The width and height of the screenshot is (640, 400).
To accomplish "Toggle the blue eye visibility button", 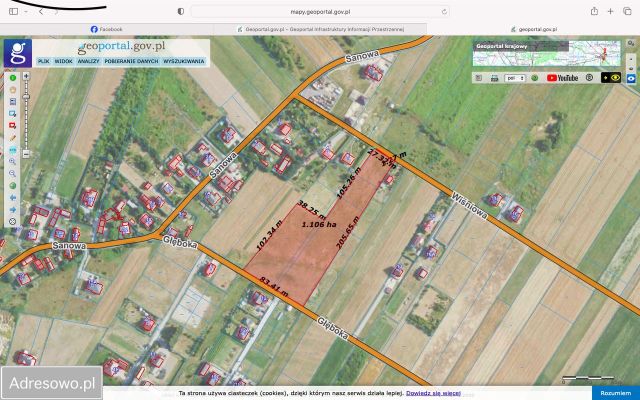I will tap(631, 78).
